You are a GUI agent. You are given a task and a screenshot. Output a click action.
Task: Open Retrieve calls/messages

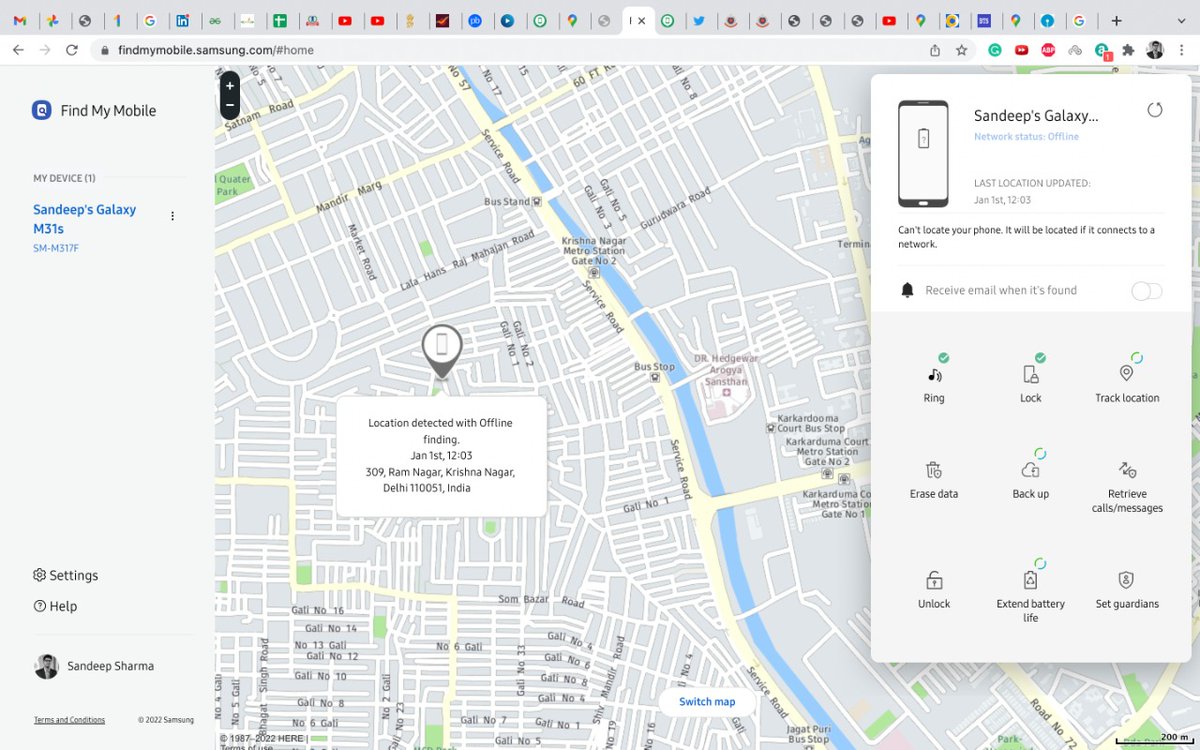point(1127,486)
